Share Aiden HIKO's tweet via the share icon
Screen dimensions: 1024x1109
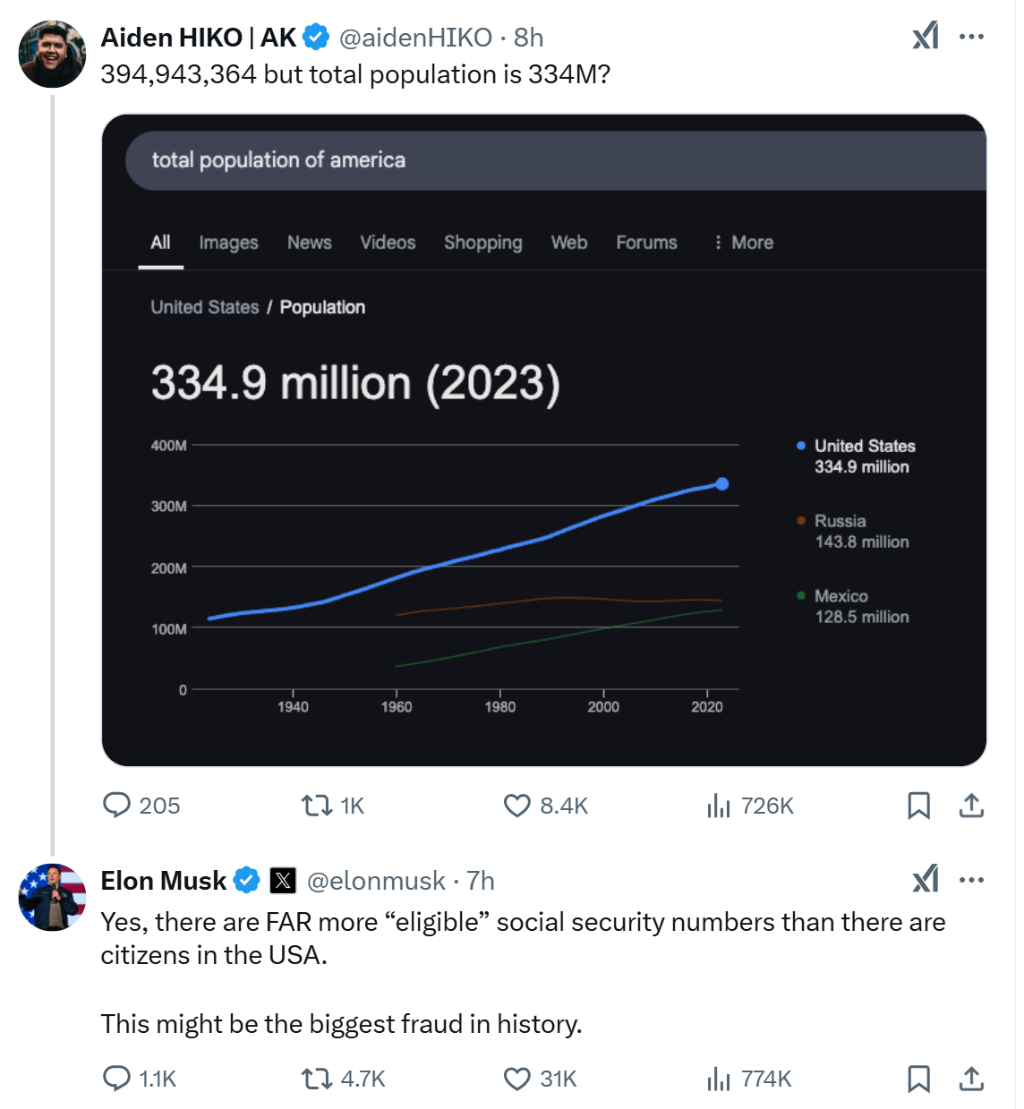click(970, 805)
